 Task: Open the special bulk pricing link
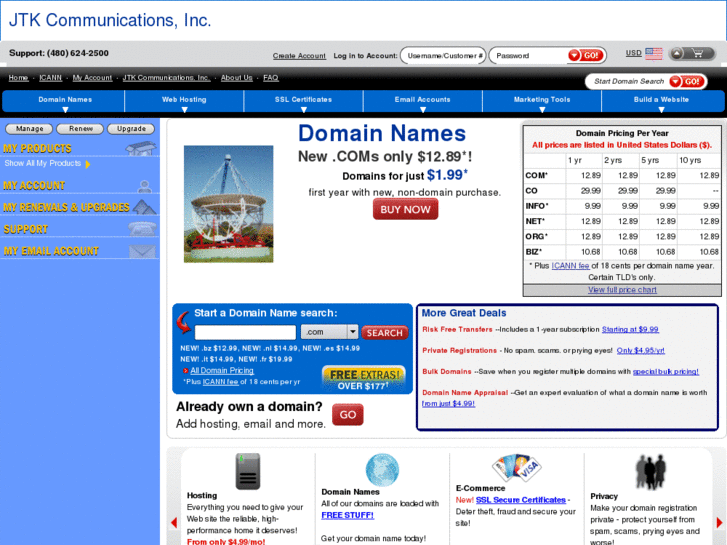[x=665, y=372]
